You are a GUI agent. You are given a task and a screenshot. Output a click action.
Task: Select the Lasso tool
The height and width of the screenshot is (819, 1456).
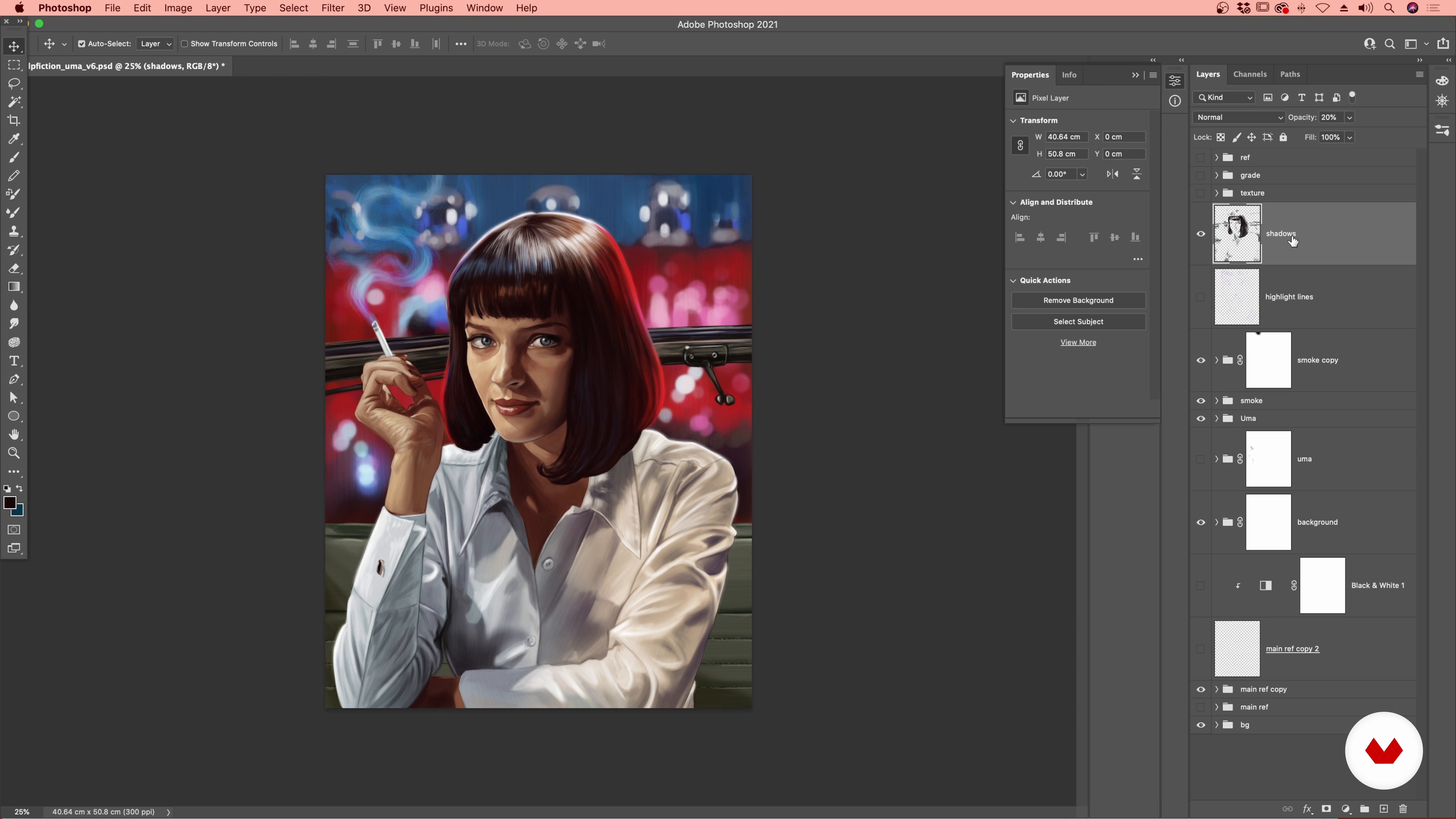pyautogui.click(x=14, y=84)
